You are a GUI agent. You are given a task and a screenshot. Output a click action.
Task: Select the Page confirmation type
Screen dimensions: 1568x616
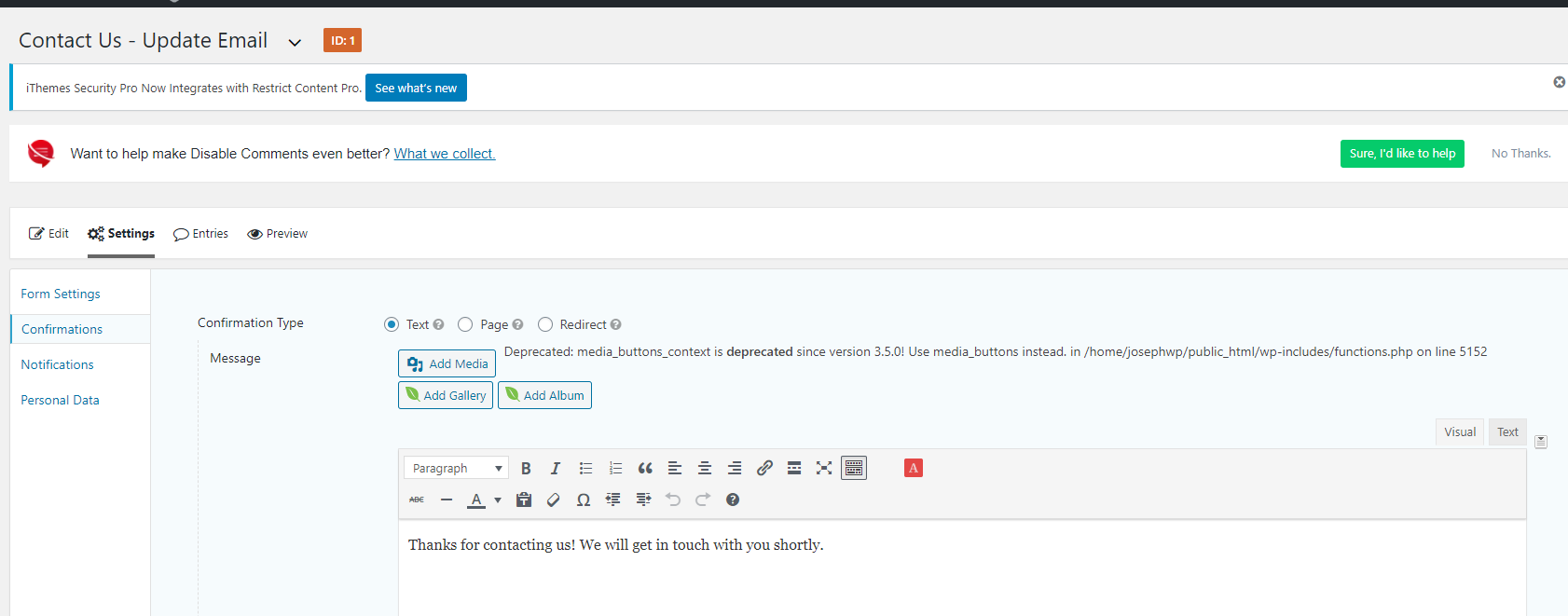(x=465, y=324)
